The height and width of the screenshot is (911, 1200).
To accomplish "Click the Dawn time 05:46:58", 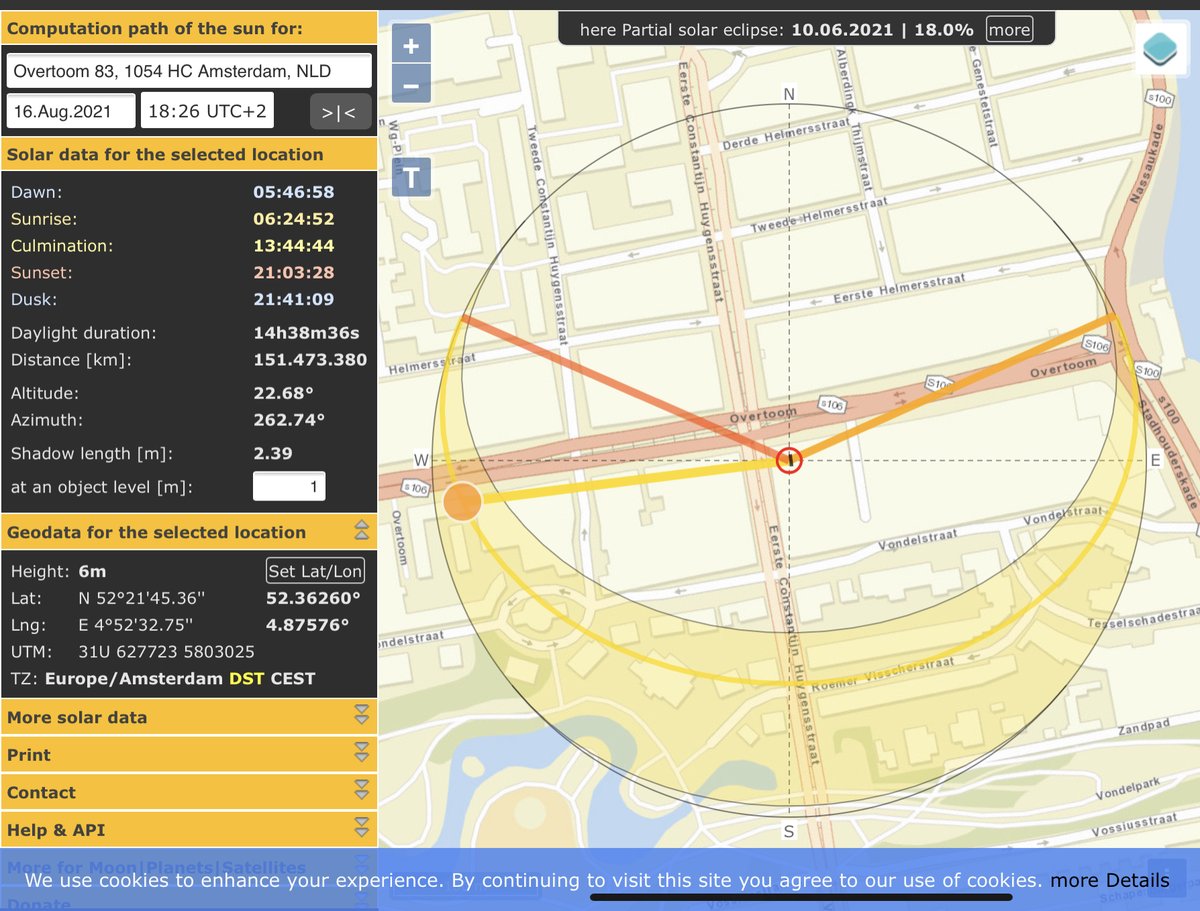I will click(x=294, y=192).
